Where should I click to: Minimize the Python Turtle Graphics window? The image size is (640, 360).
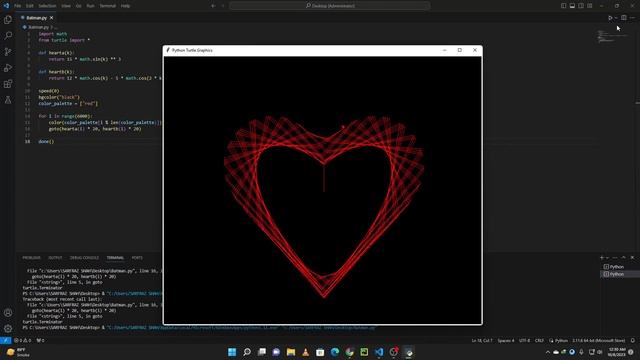[x=444, y=50]
